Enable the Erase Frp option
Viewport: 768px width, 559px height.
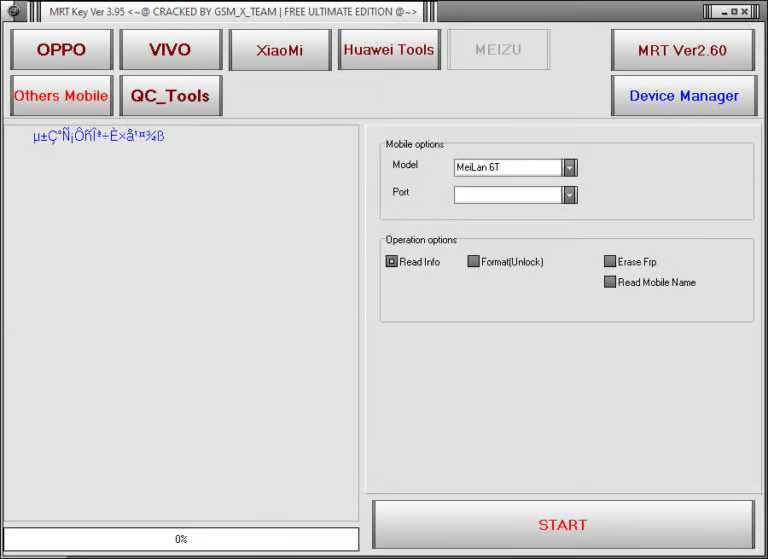point(610,262)
